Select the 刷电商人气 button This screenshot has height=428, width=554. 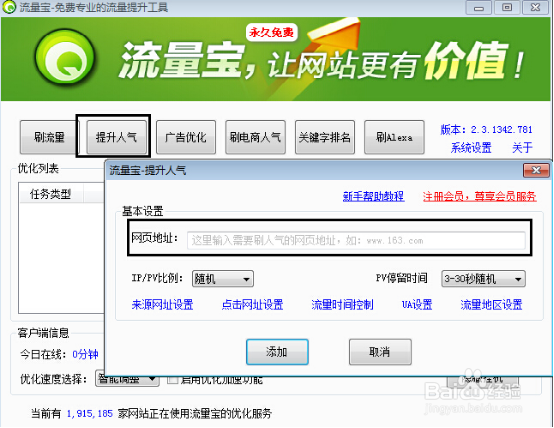[255, 137]
